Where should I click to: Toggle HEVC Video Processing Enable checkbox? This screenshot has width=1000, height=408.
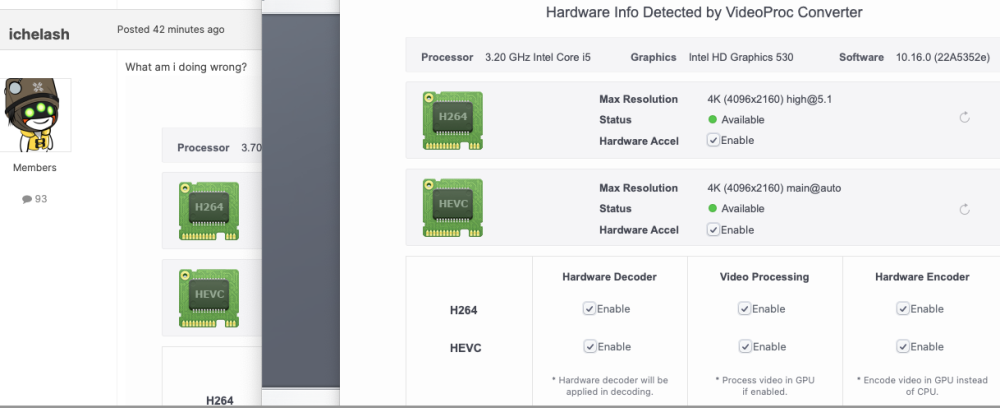(744, 347)
